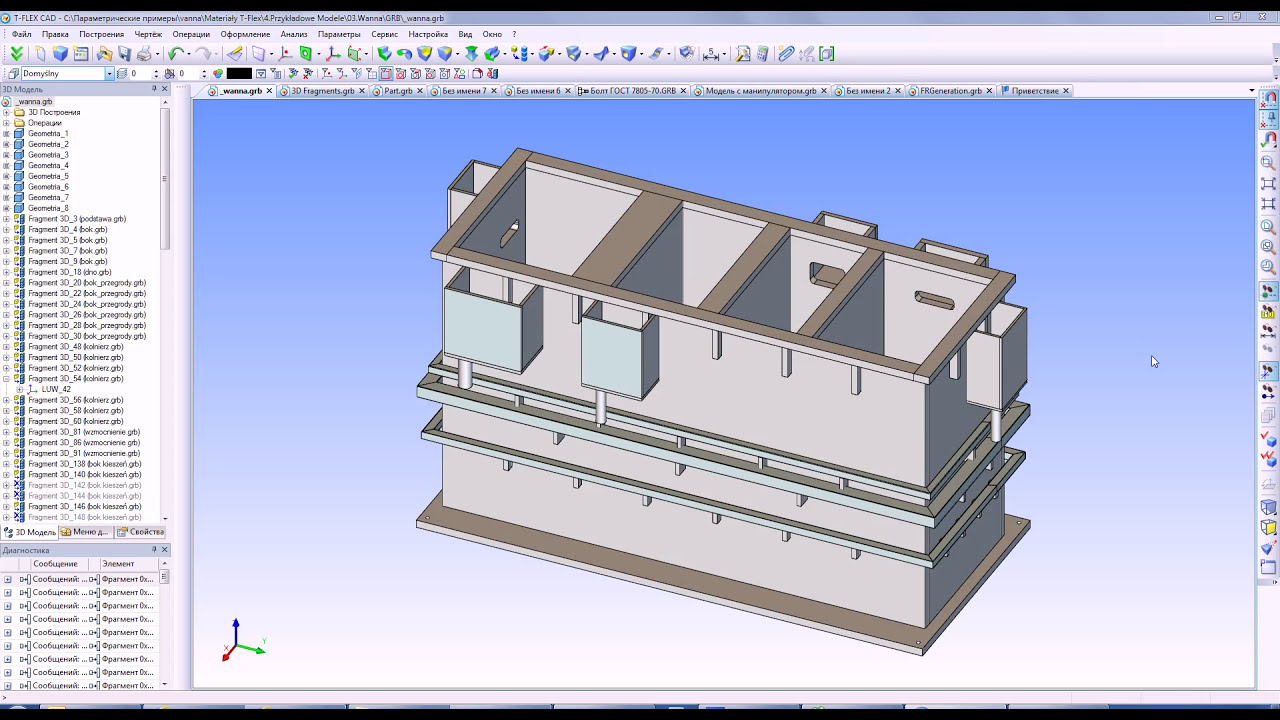The image size is (1280, 720).
Task: Expand first diagnostics message row
Action: click(7, 579)
